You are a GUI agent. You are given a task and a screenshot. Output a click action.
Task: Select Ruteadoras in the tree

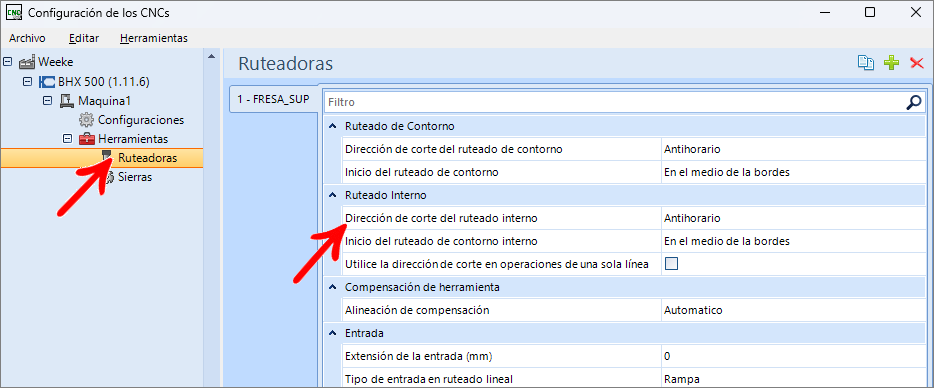click(148, 158)
